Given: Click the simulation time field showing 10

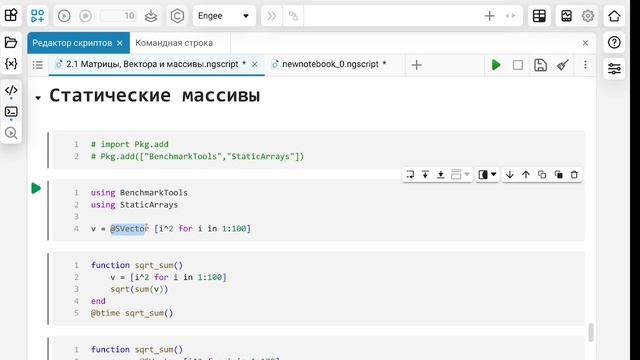Looking at the screenshot, I should coord(118,16).
